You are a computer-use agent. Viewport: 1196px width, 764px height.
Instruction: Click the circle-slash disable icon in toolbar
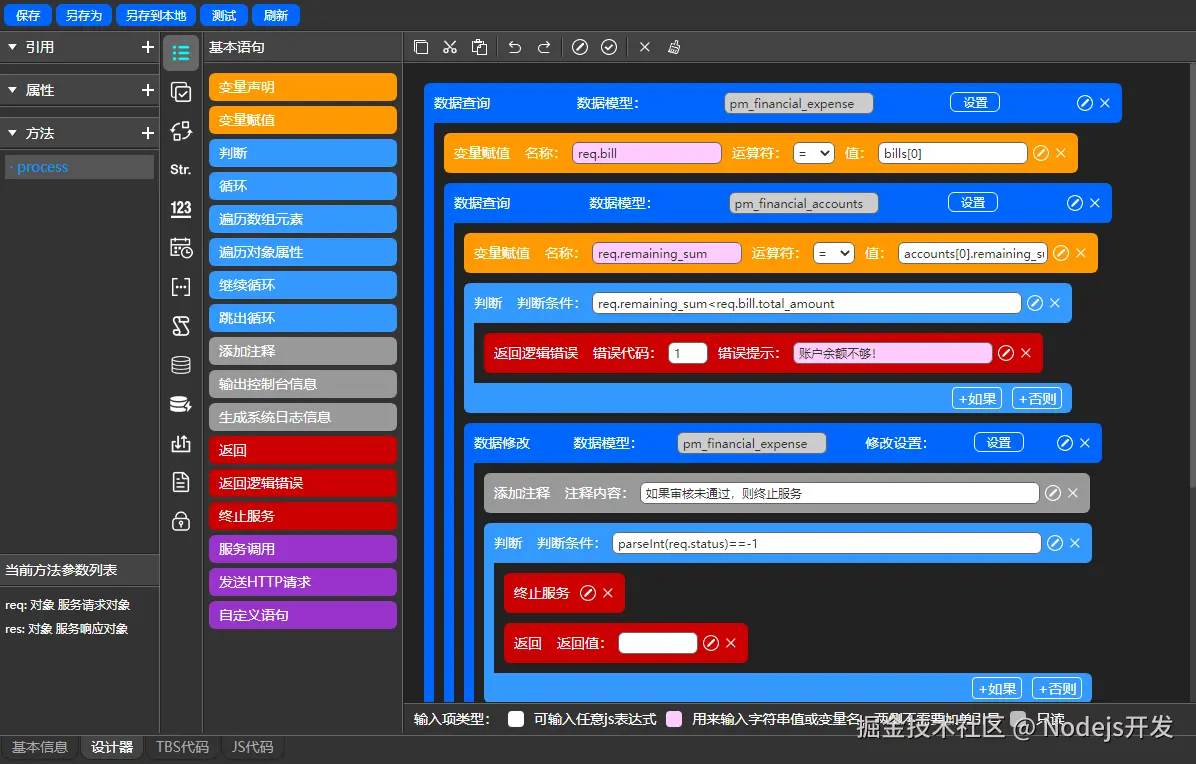tap(580, 47)
